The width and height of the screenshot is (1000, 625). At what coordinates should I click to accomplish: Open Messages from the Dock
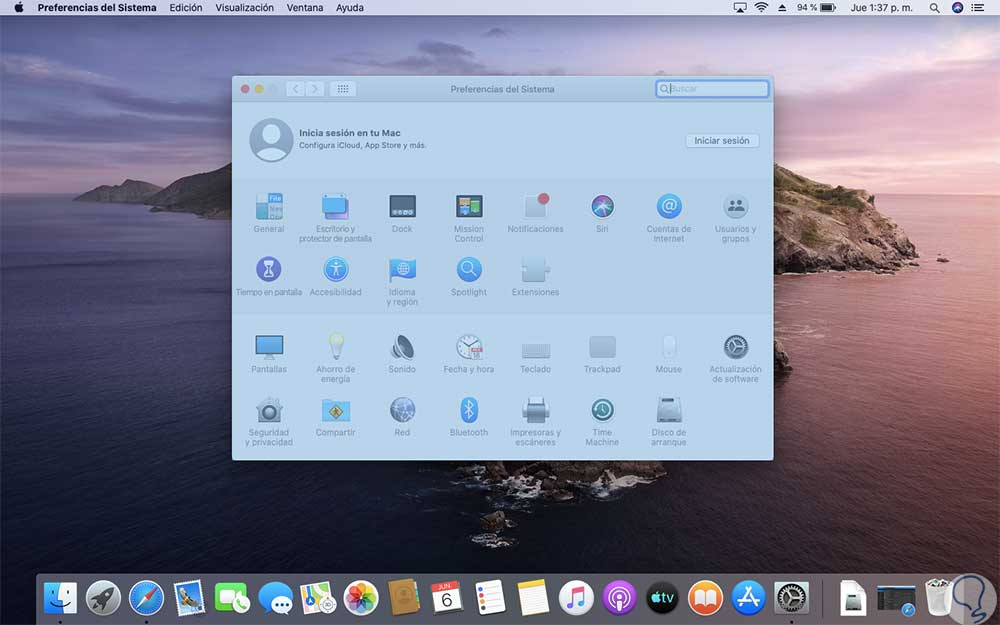[x=276, y=598]
